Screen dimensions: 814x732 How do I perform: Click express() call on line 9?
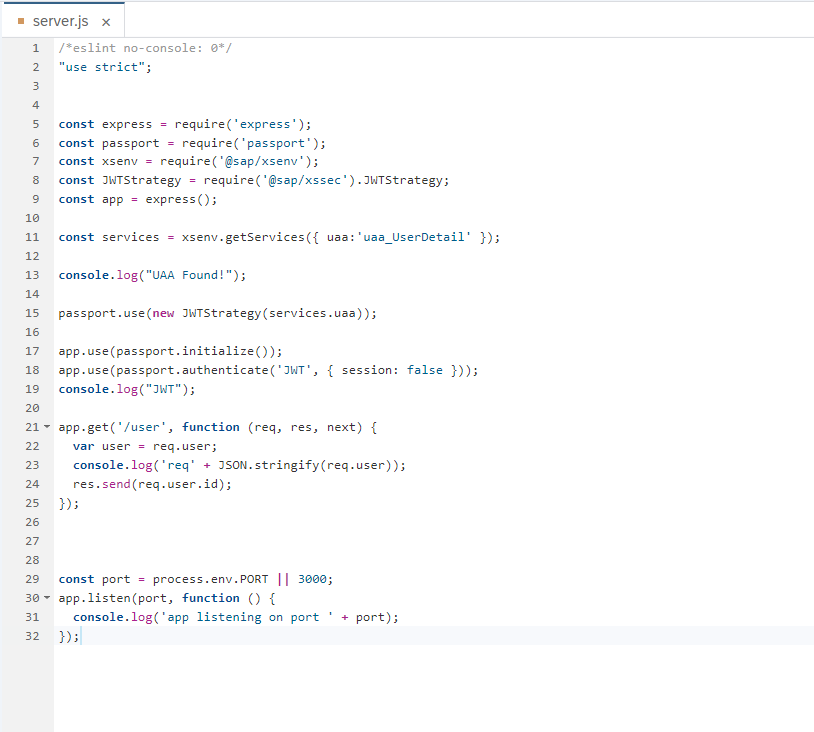pyautogui.click(x=178, y=199)
